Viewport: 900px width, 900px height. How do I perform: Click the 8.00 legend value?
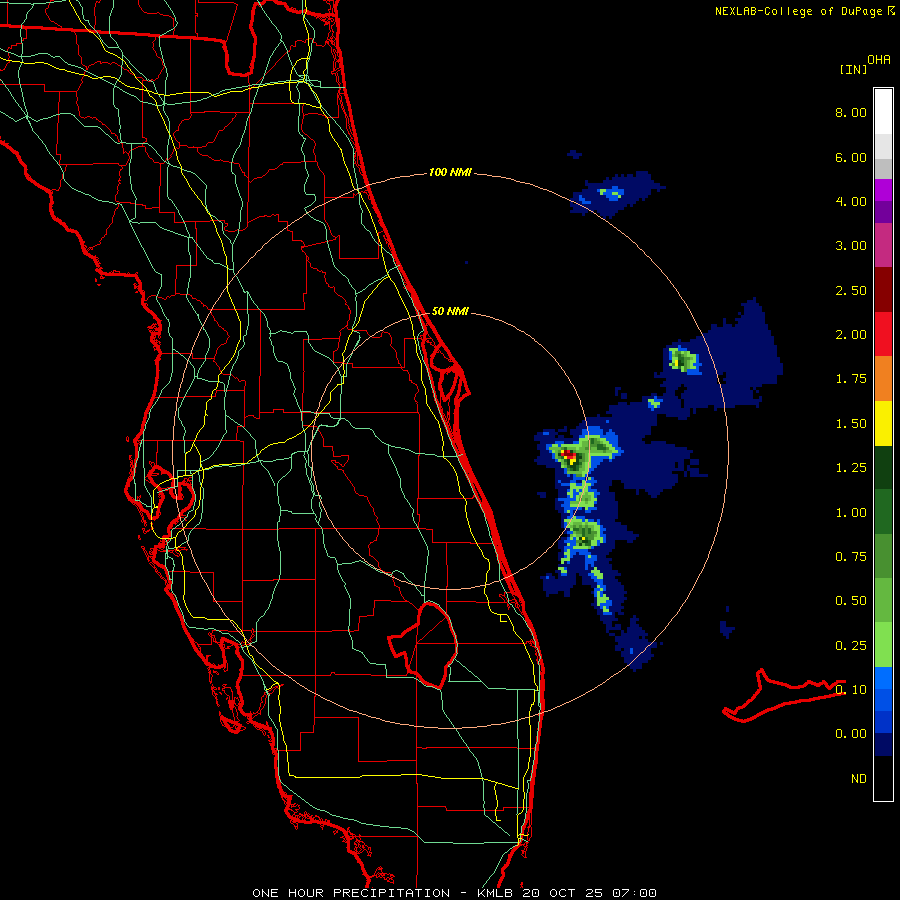tap(851, 112)
